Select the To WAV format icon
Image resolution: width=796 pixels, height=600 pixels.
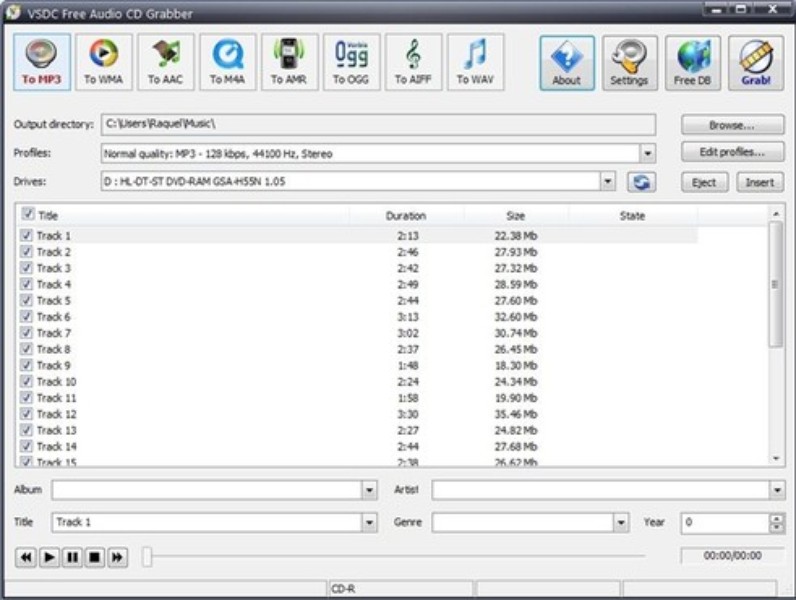coord(475,62)
